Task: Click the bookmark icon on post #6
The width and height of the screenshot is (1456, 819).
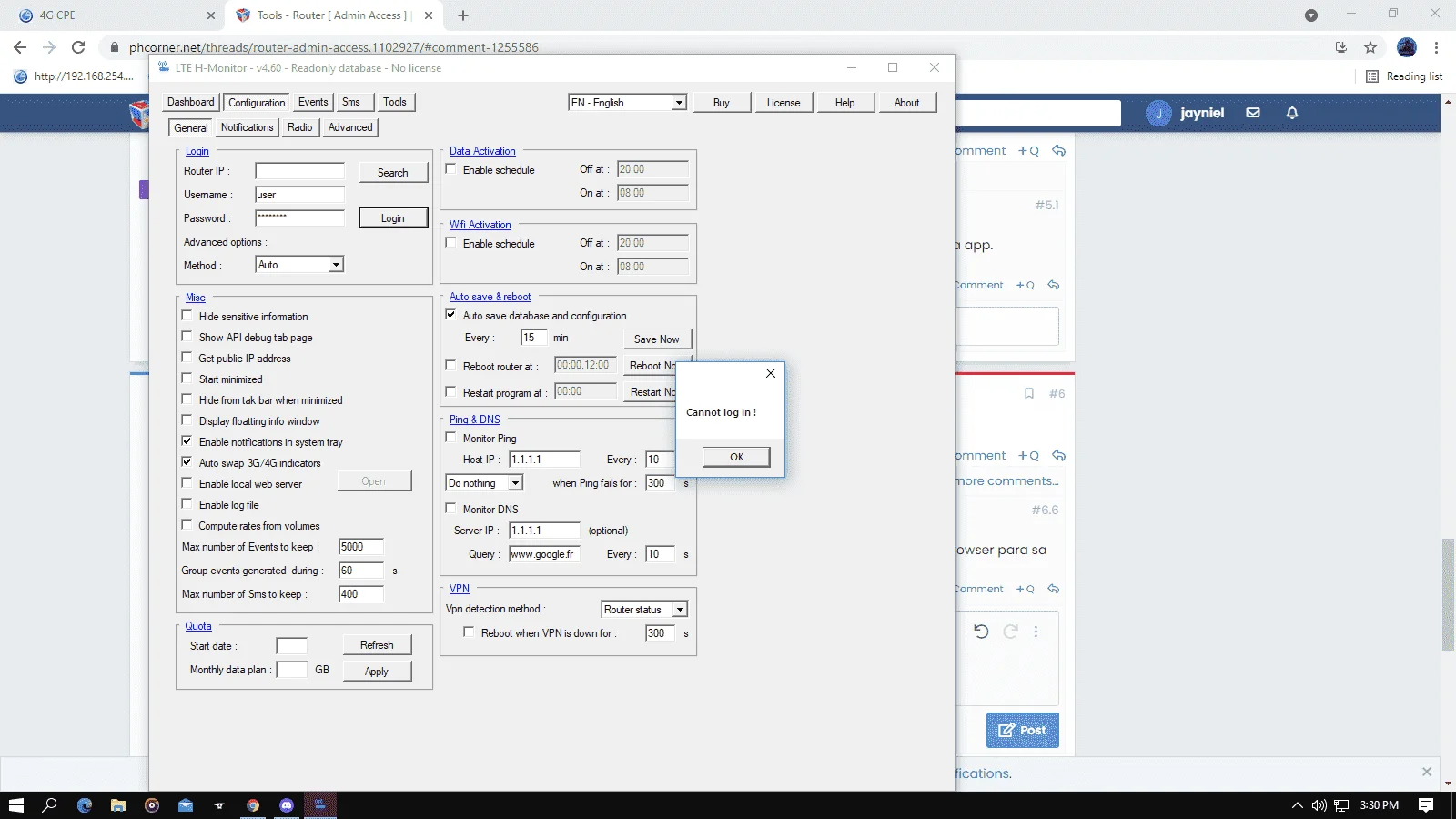Action: (x=1029, y=394)
